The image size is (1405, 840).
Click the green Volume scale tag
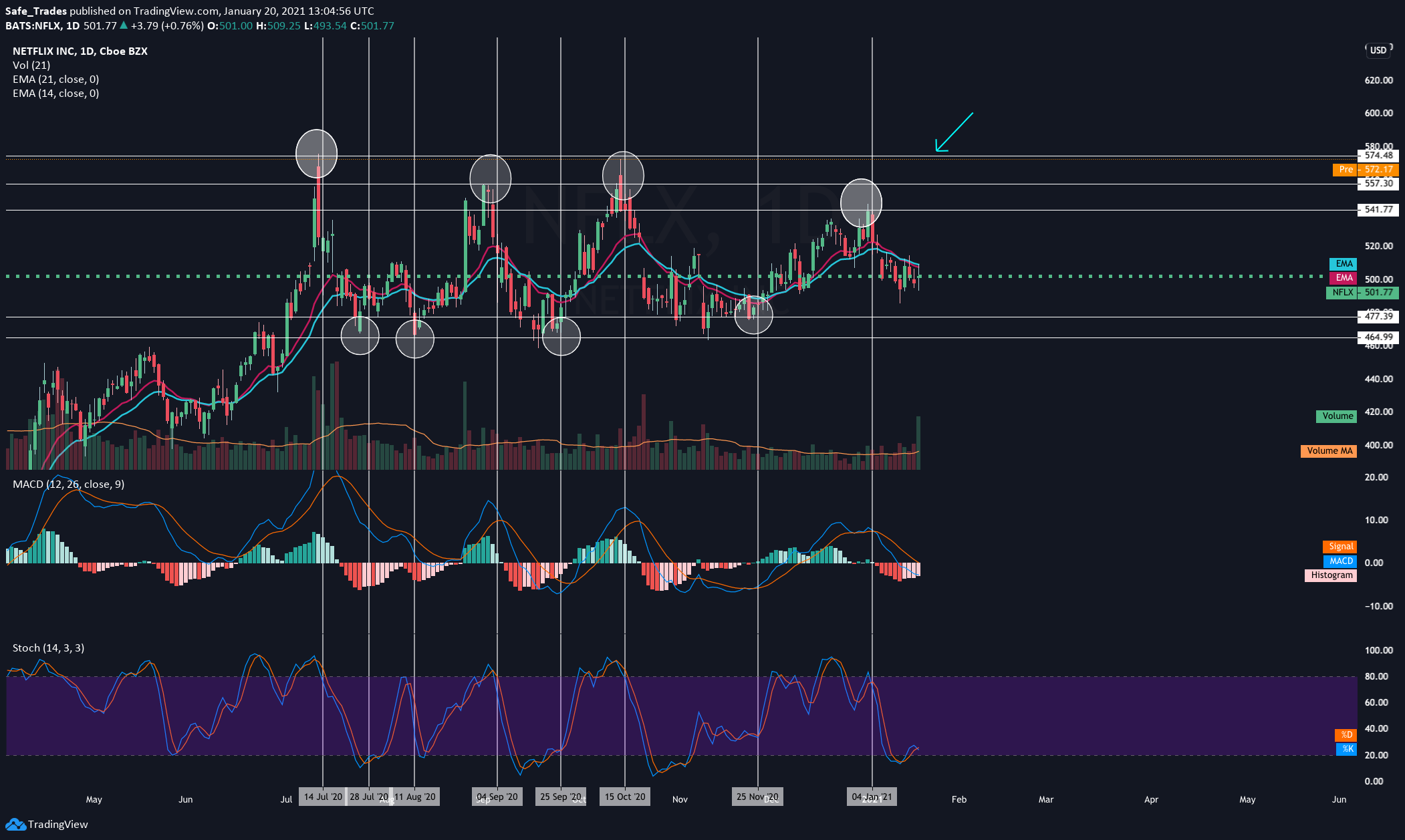[x=1337, y=416]
